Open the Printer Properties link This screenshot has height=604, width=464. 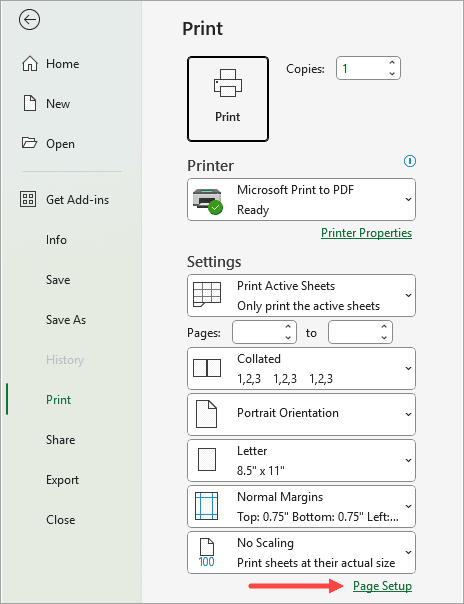[366, 233]
